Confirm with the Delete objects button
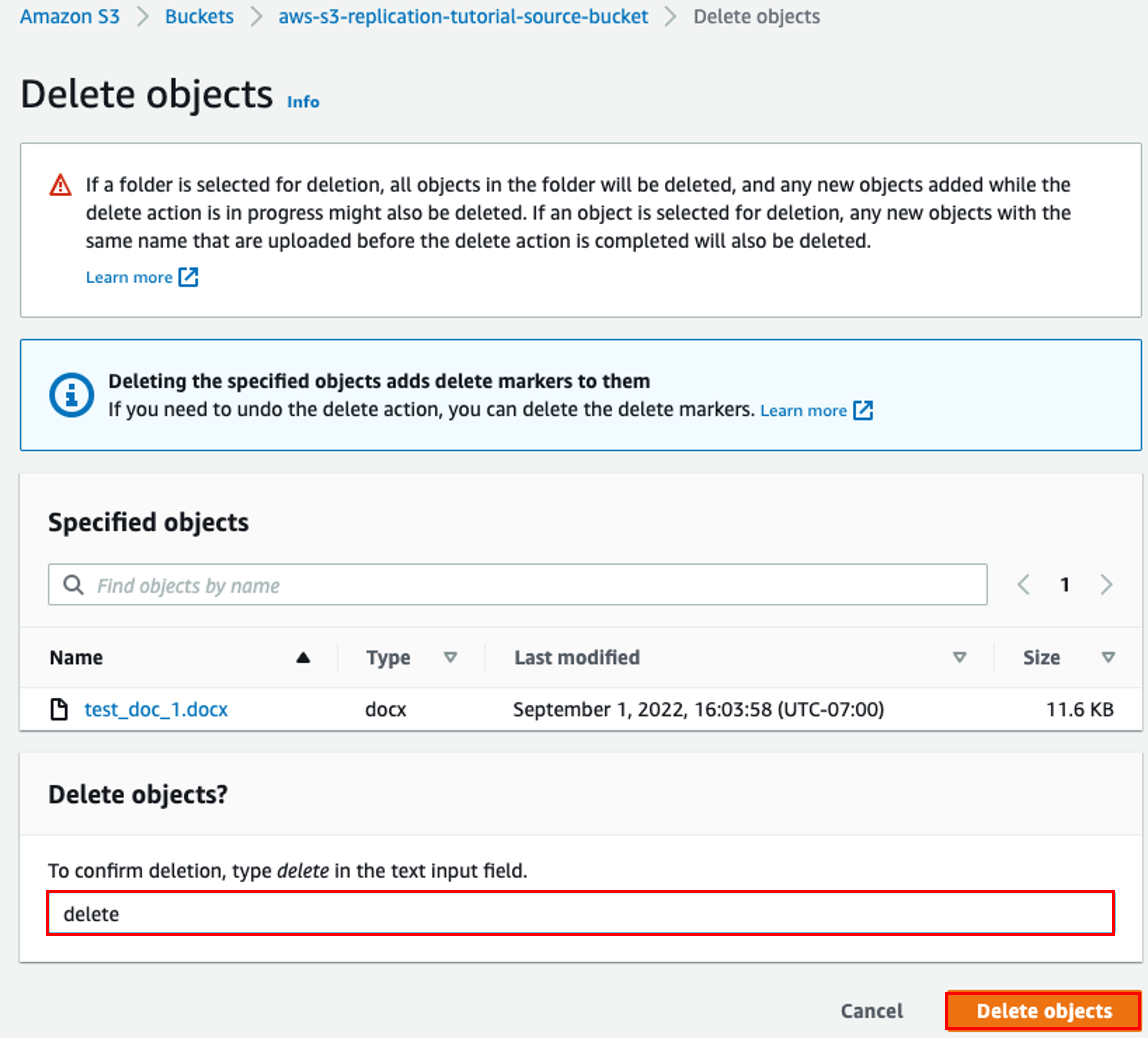This screenshot has height=1038, width=1148. coord(1044,1011)
